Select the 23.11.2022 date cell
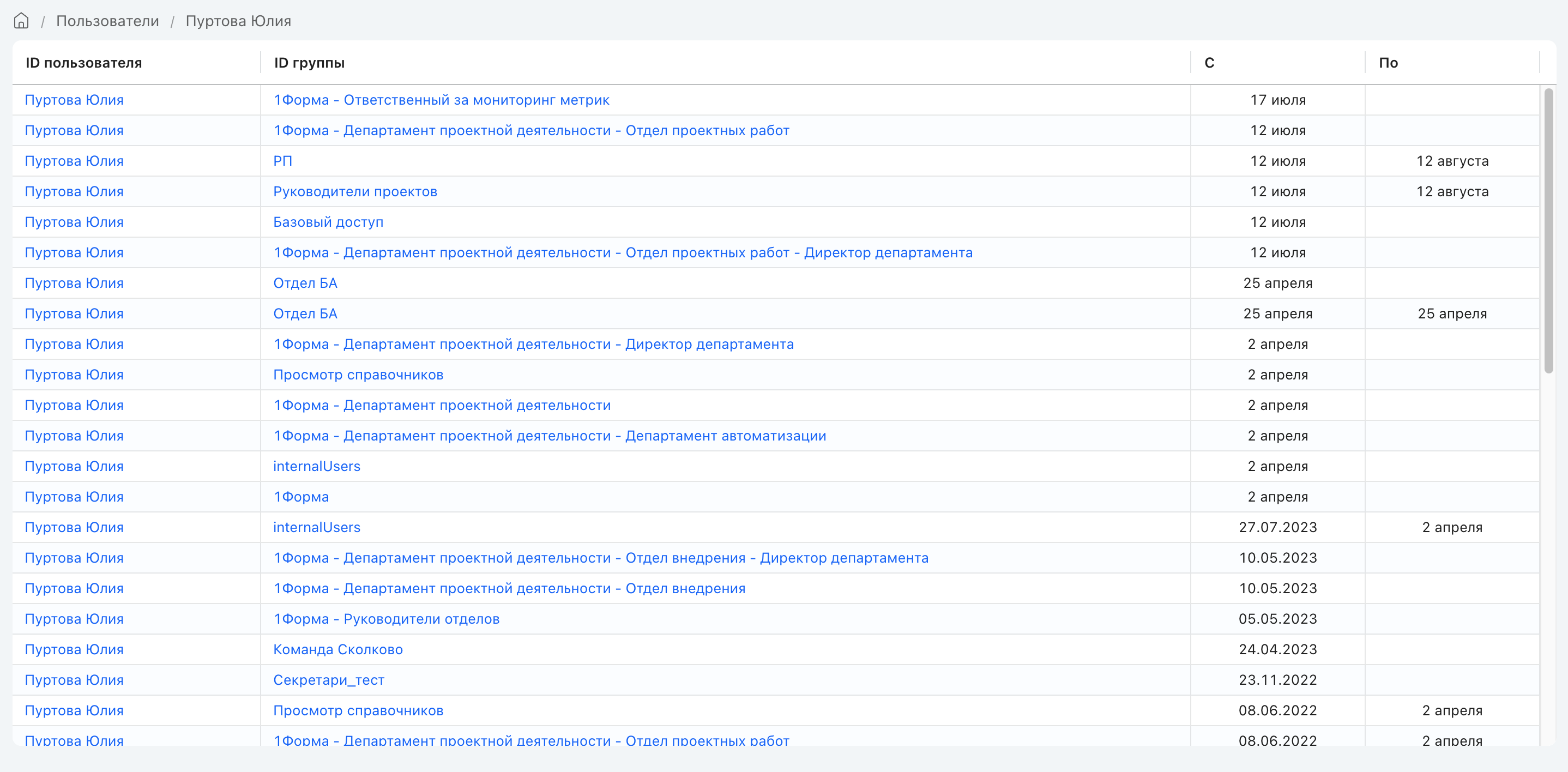 point(1277,679)
